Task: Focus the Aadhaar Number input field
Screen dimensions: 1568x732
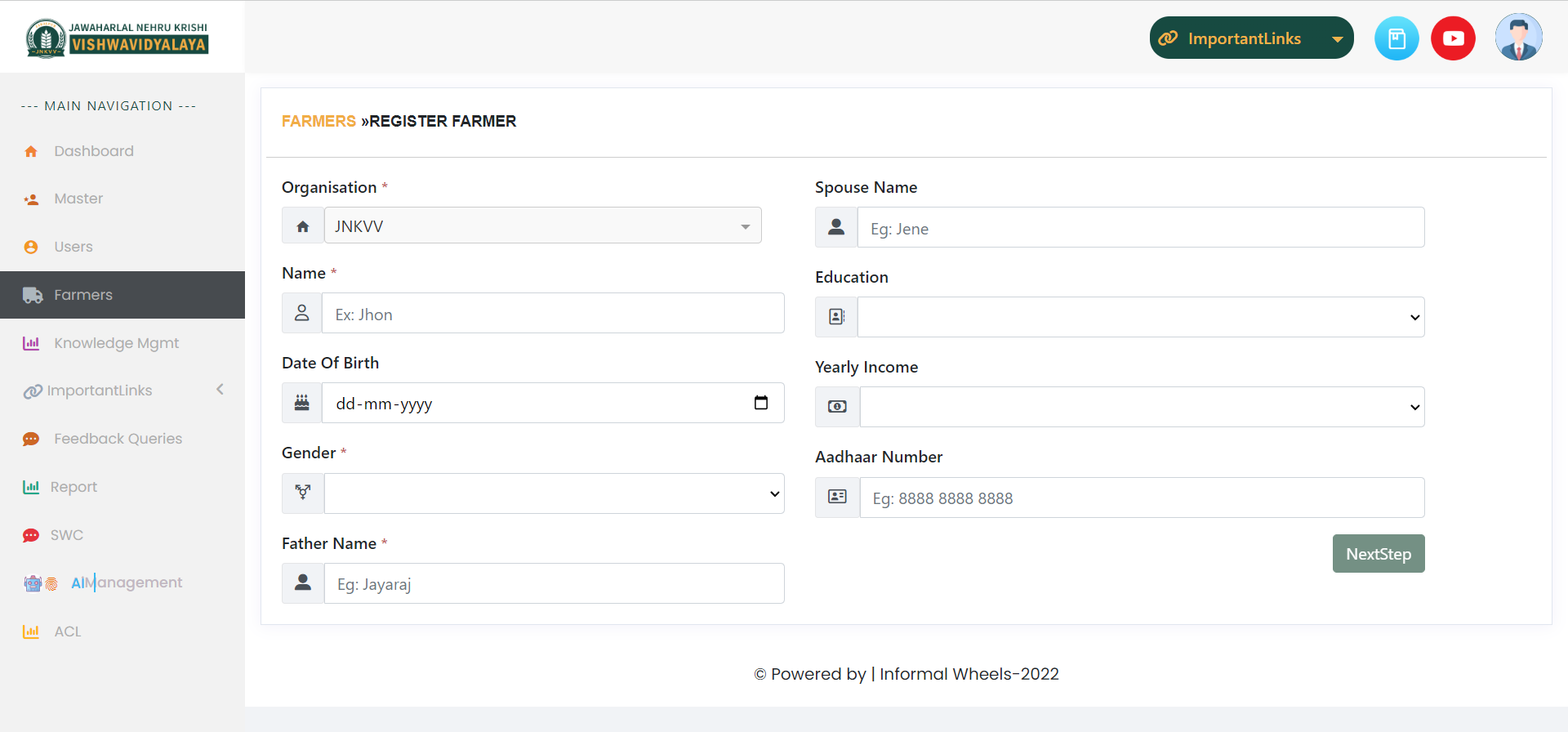Action: tap(1142, 498)
